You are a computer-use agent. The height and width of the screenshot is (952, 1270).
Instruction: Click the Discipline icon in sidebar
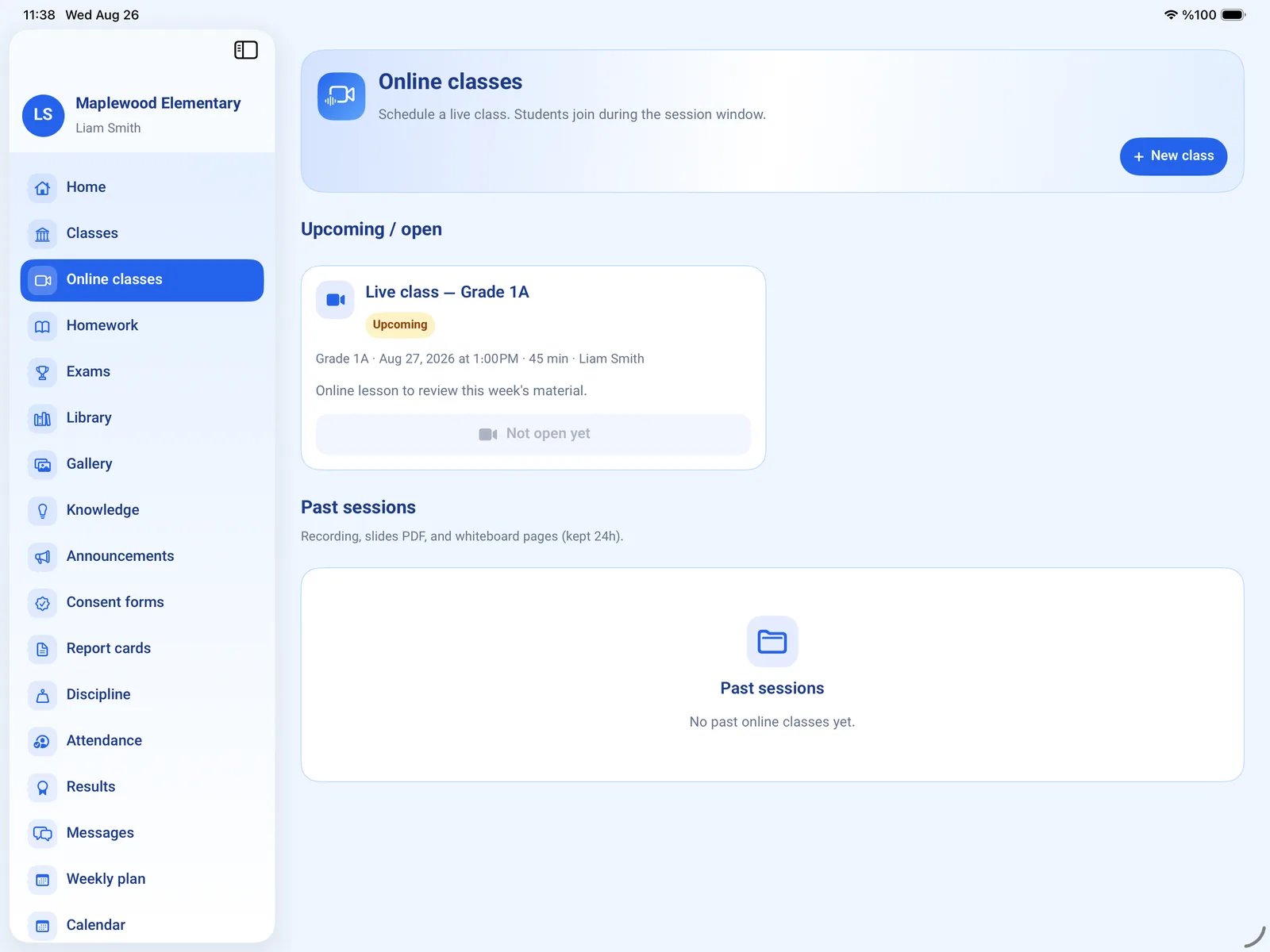click(43, 695)
